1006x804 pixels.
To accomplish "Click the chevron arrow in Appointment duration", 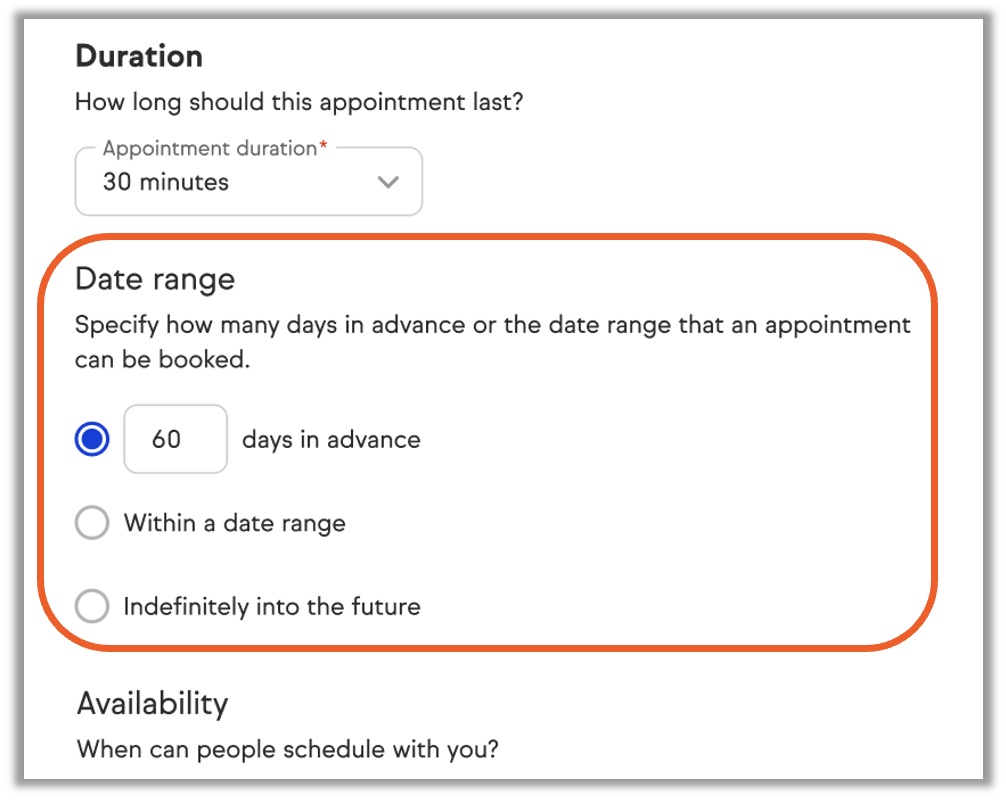I will pos(387,182).
